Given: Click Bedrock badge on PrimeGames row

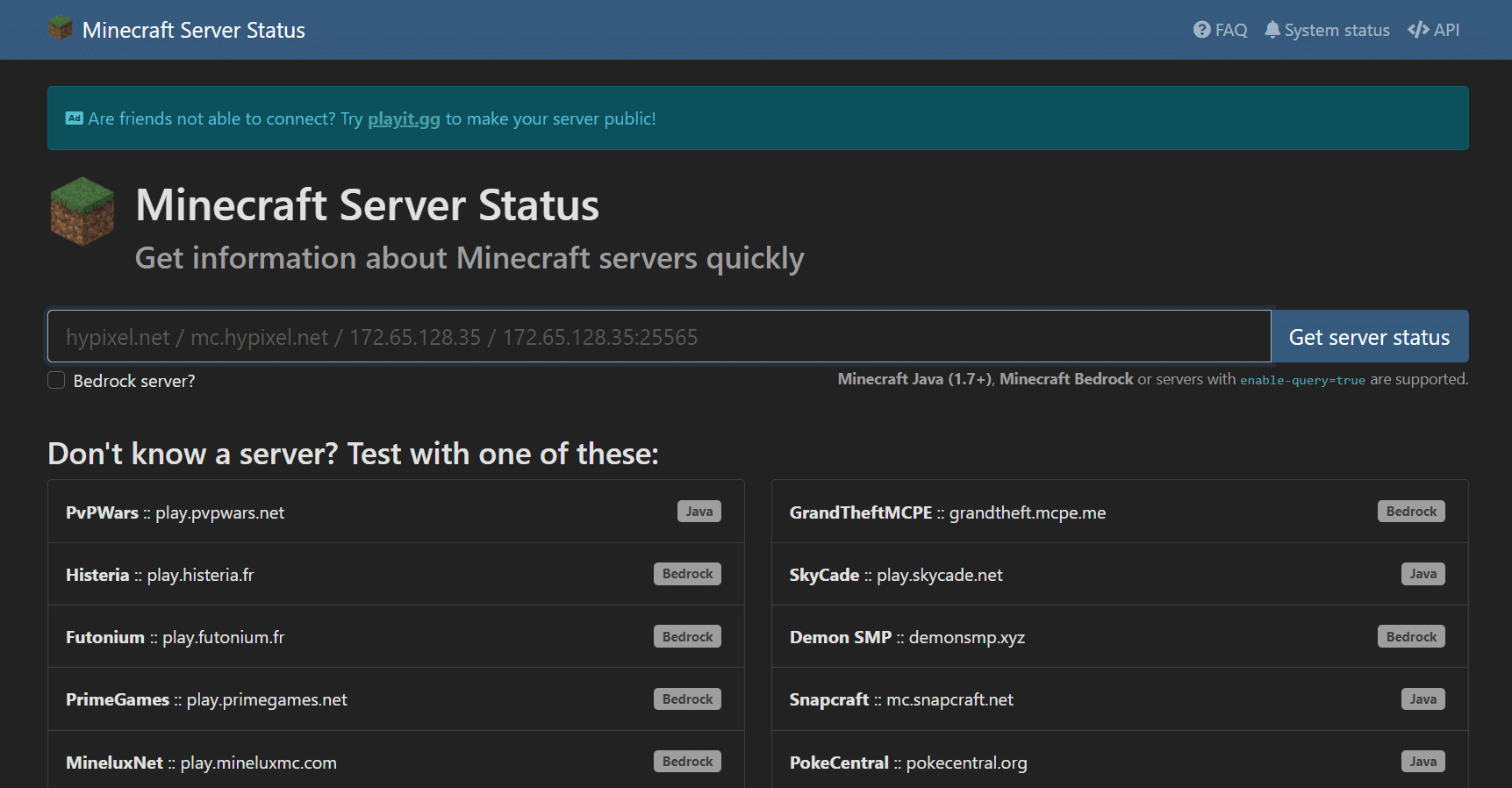Looking at the screenshot, I should (x=687, y=699).
